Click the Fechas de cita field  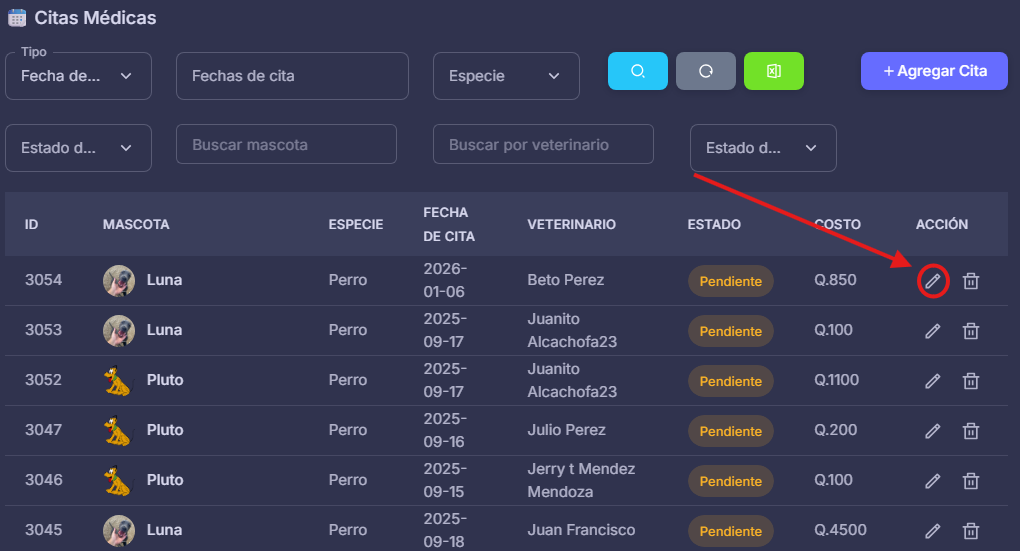(x=292, y=76)
